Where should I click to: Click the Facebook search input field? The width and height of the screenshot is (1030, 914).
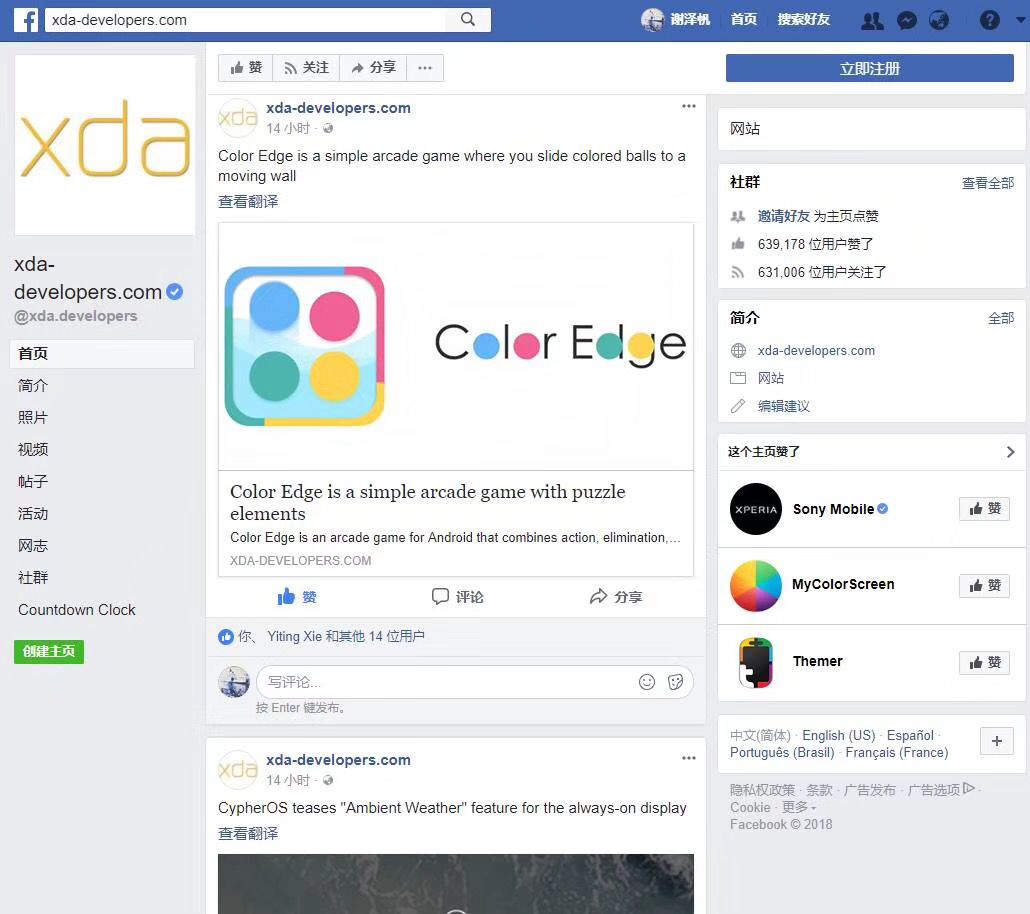(x=244, y=20)
